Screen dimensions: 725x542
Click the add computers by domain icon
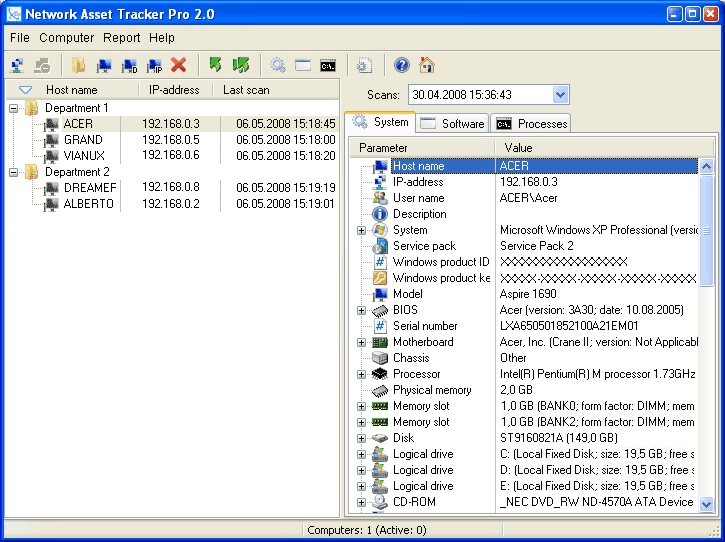coord(129,65)
